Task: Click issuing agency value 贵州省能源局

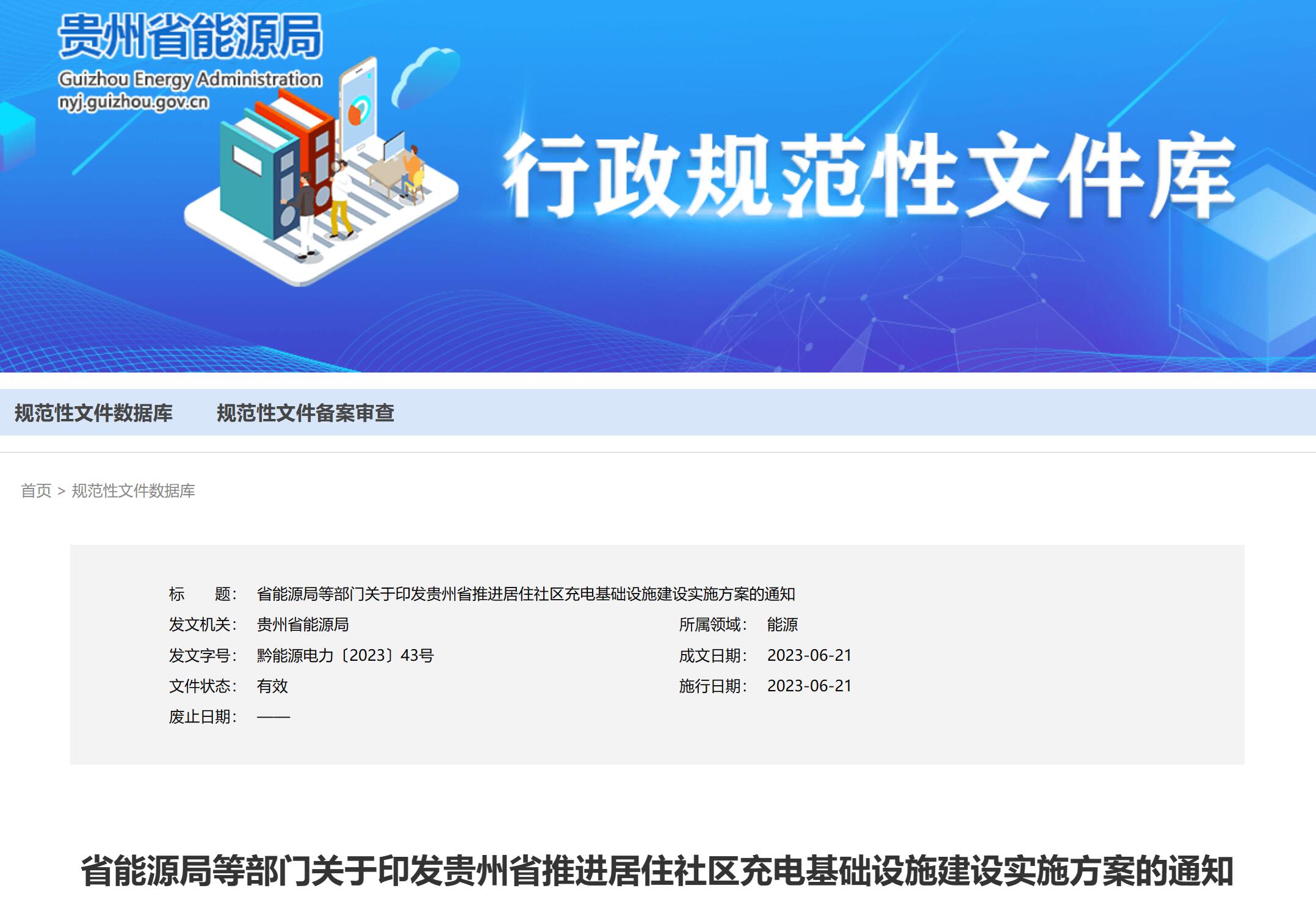Action: tap(303, 625)
